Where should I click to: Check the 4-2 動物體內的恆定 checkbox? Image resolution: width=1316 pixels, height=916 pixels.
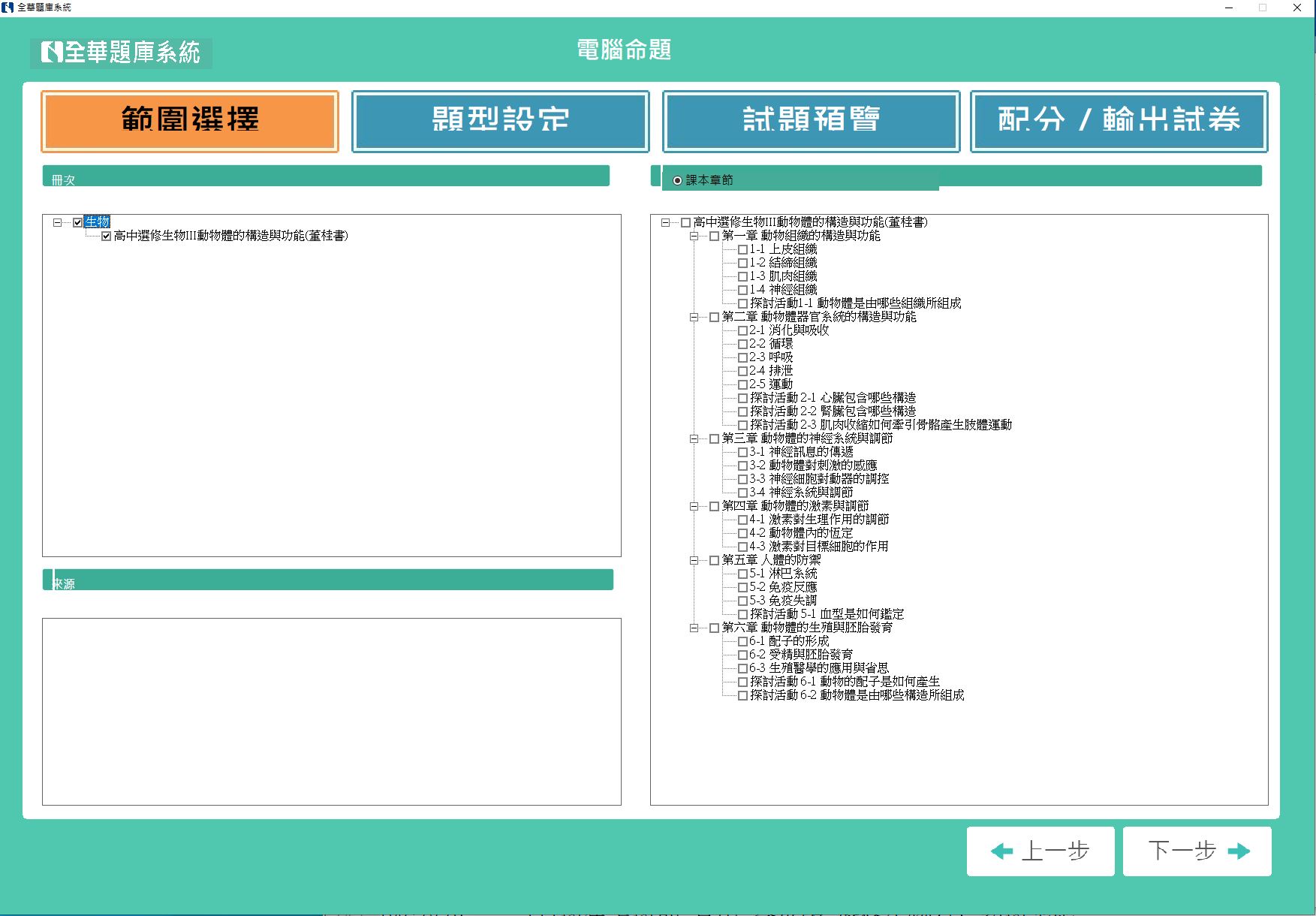click(x=743, y=533)
